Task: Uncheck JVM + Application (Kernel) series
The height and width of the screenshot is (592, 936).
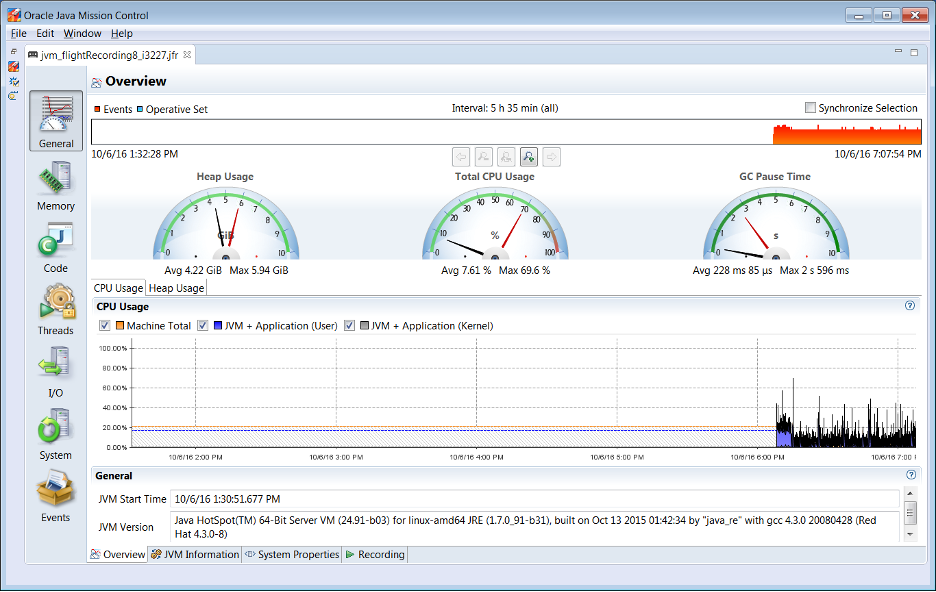Action: [350, 326]
